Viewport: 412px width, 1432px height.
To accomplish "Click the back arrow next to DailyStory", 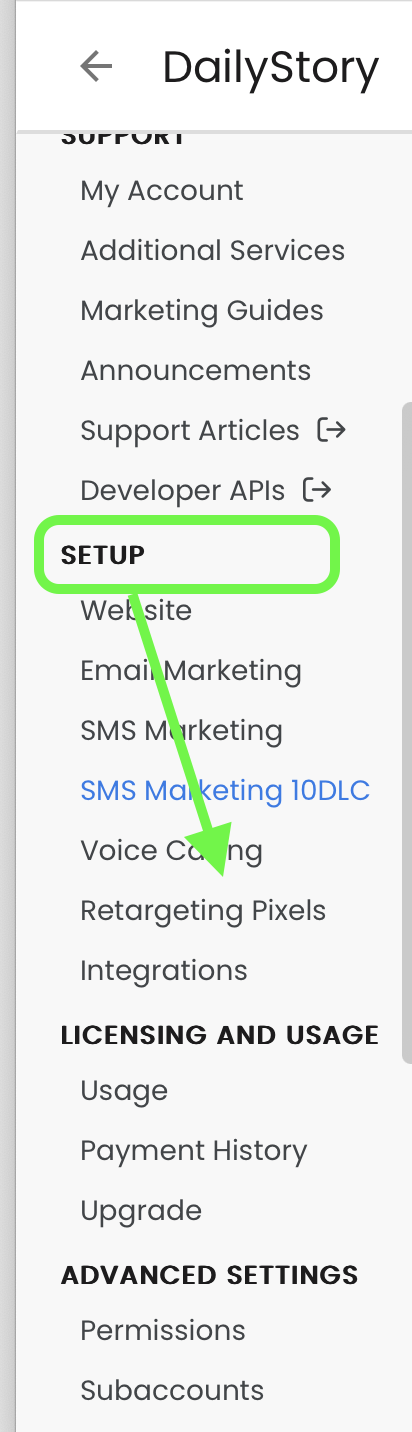I will [x=96, y=67].
